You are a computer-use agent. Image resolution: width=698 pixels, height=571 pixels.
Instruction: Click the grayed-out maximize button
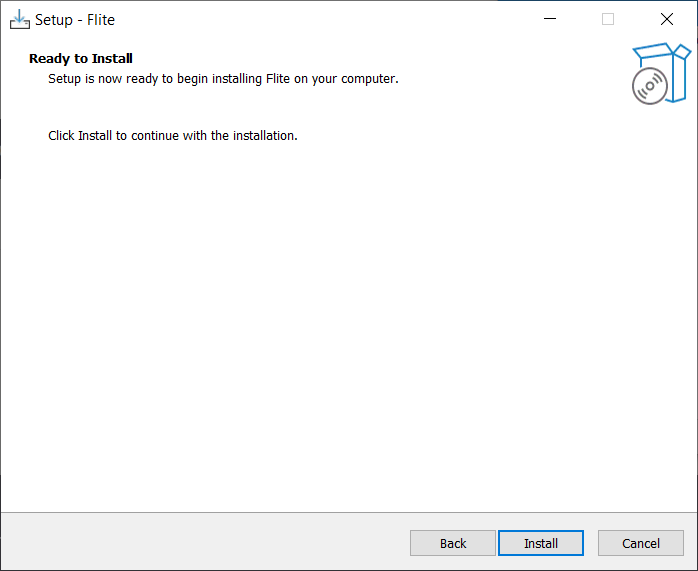click(x=608, y=19)
